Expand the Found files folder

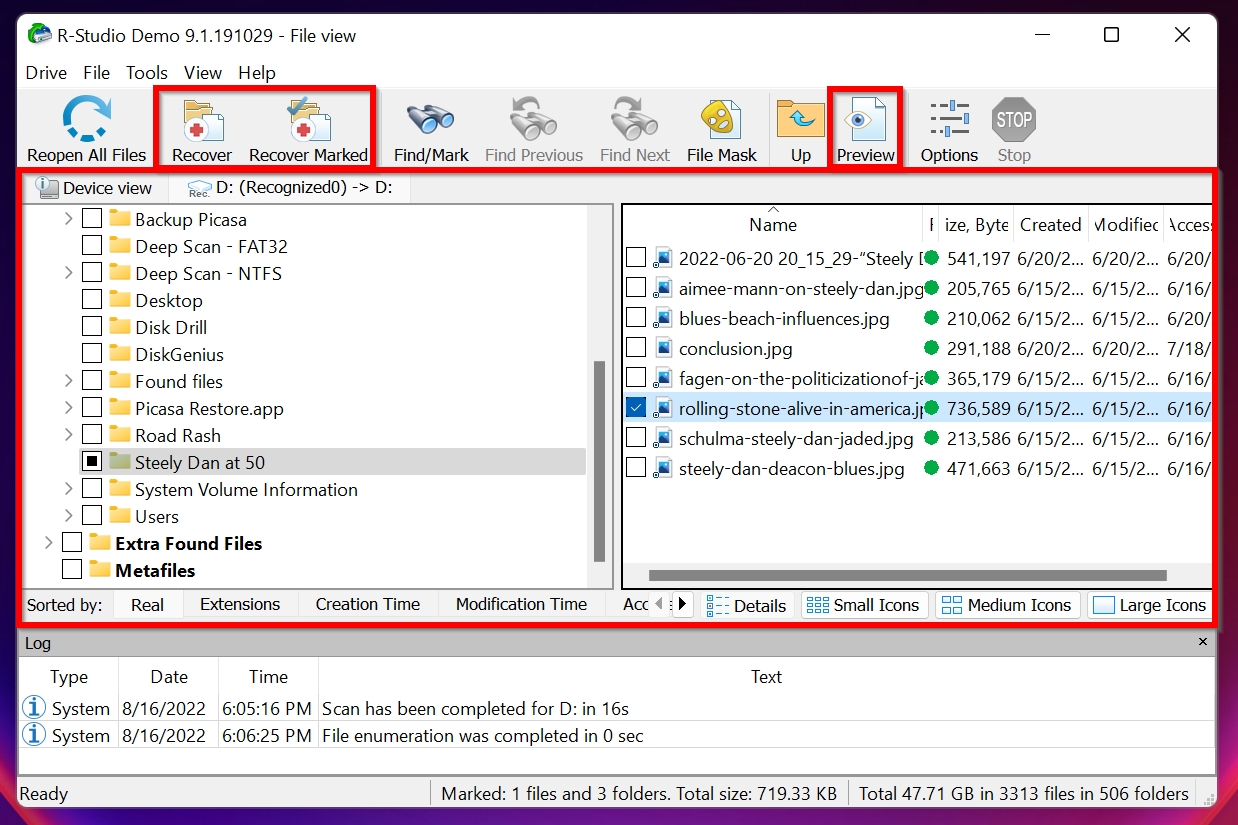click(68, 381)
